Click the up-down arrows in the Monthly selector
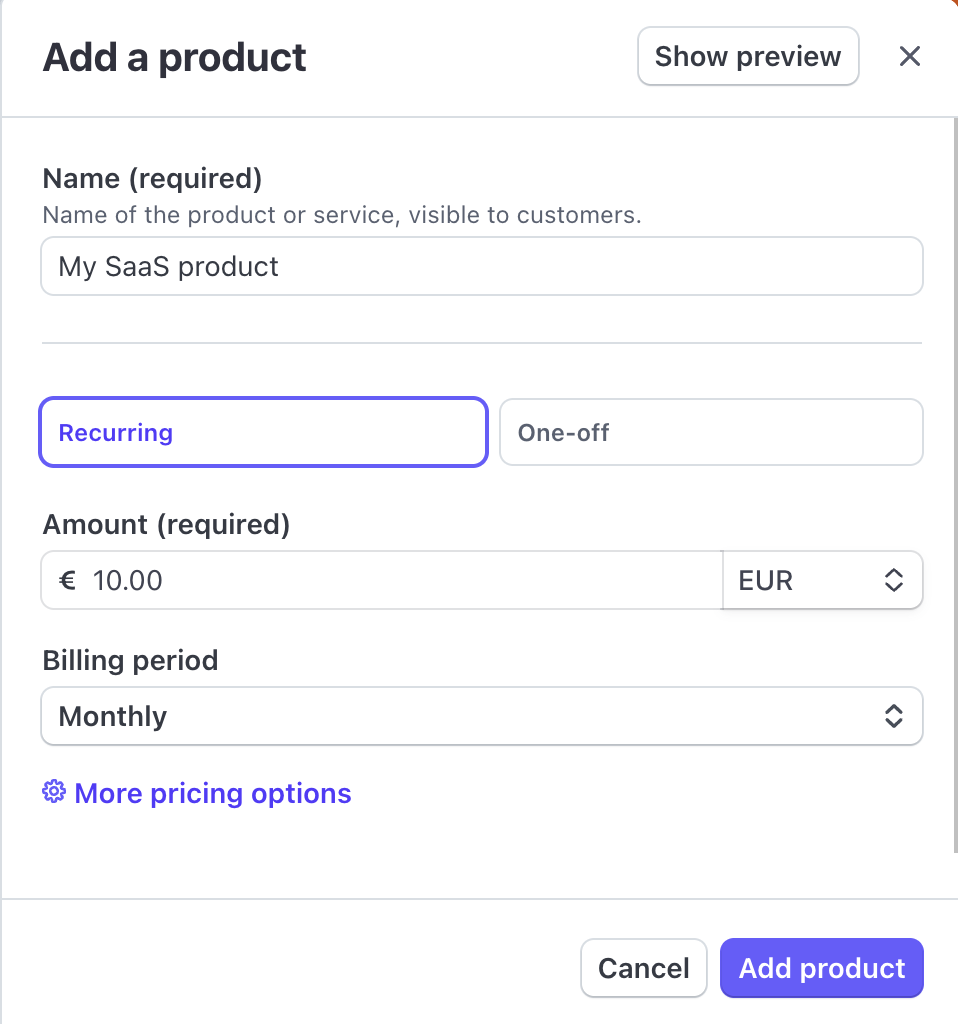The image size is (958, 1024). [x=894, y=716]
